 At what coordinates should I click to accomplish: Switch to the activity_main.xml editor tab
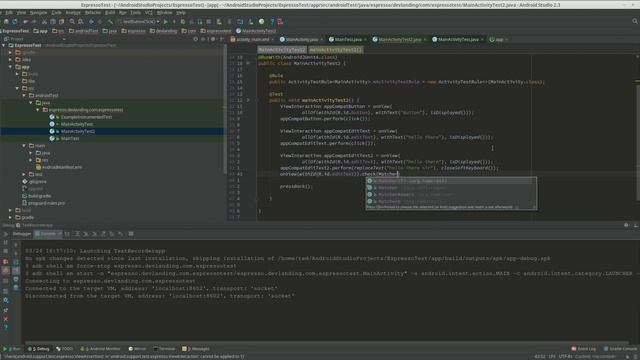252,40
